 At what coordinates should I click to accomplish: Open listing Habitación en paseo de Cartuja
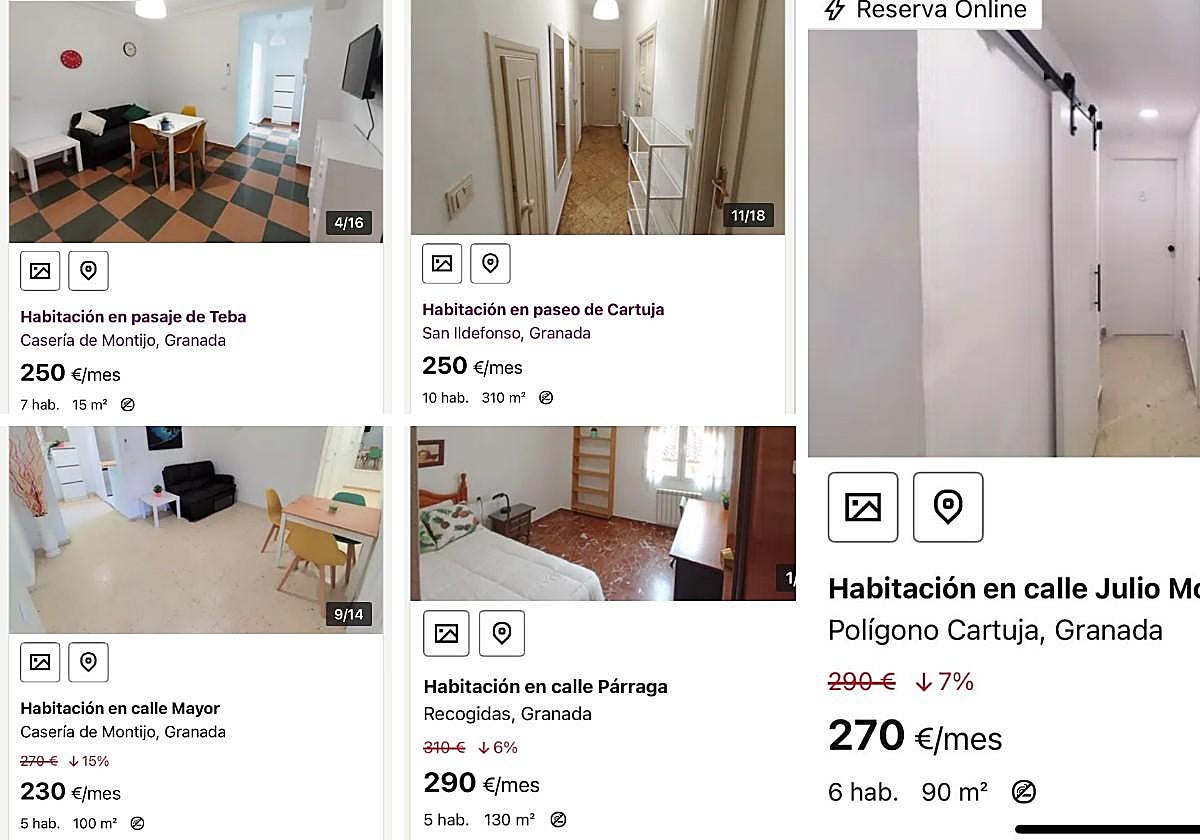click(x=543, y=310)
